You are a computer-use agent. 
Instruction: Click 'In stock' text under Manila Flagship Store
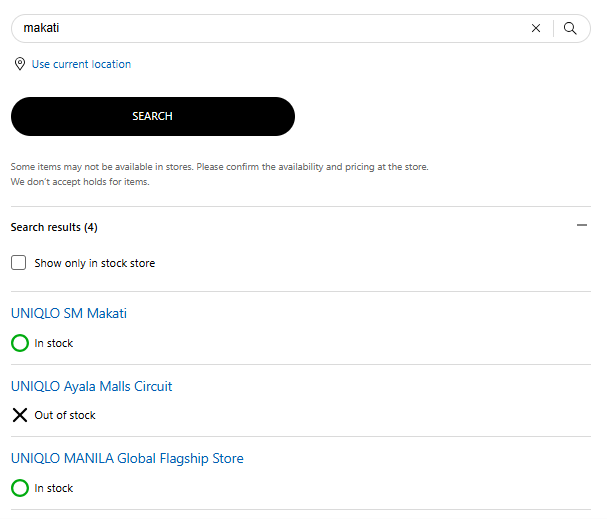[54, 488]
